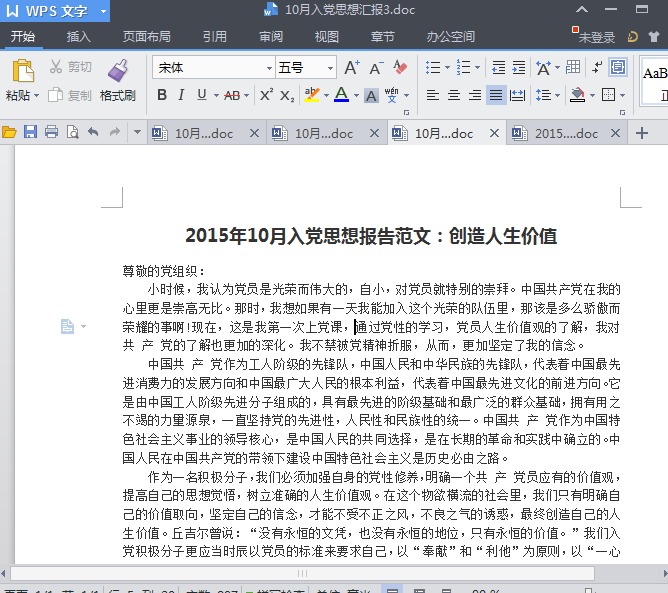Expand quick access toolbar customize arrow
Viewport: 668px width, 593px height.
(137, 132)
